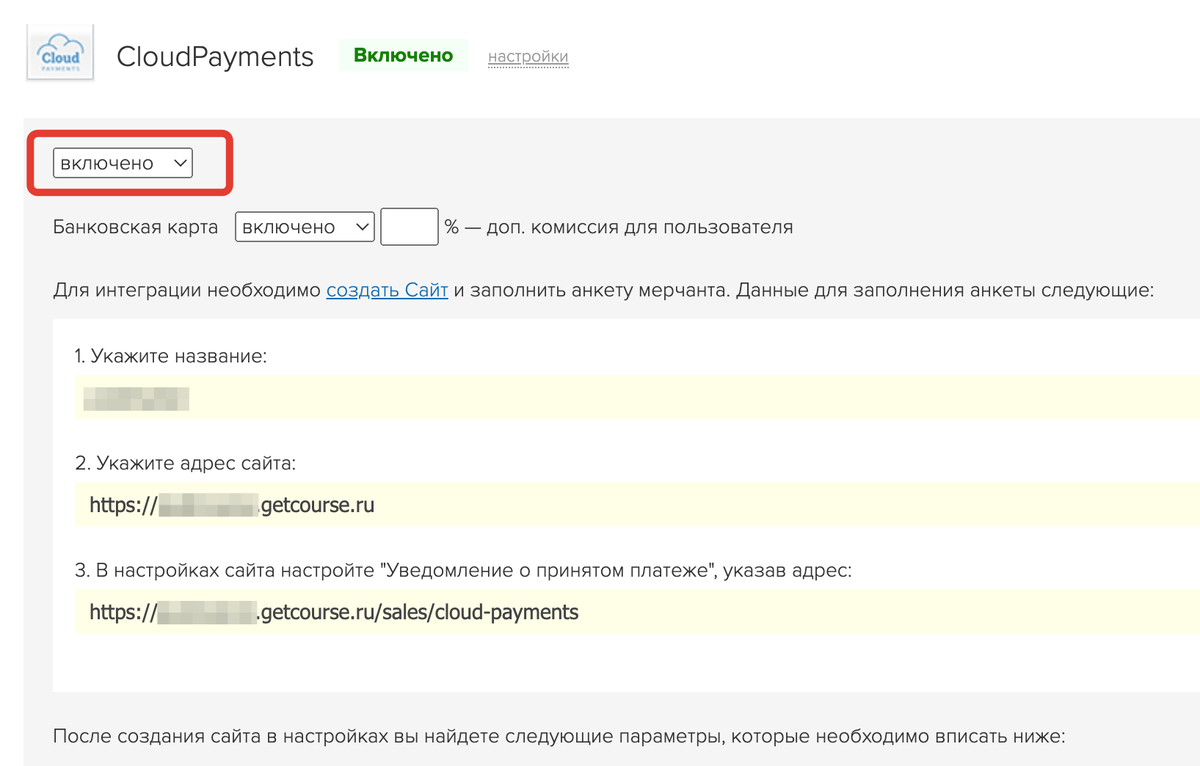Focus the additional commission percent field
The height and width of the screenshot is (766, 1200).
pos(410,227)
